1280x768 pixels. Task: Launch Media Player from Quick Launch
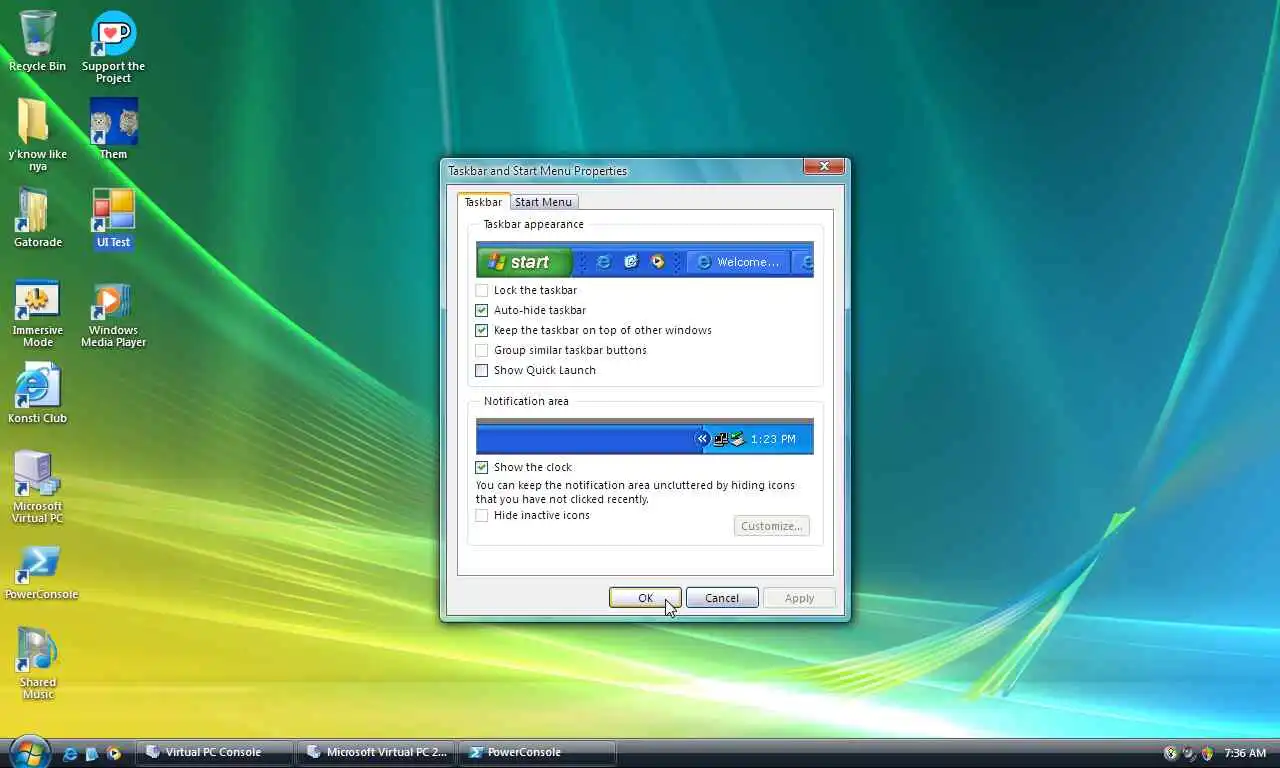(x=114, y=754)
